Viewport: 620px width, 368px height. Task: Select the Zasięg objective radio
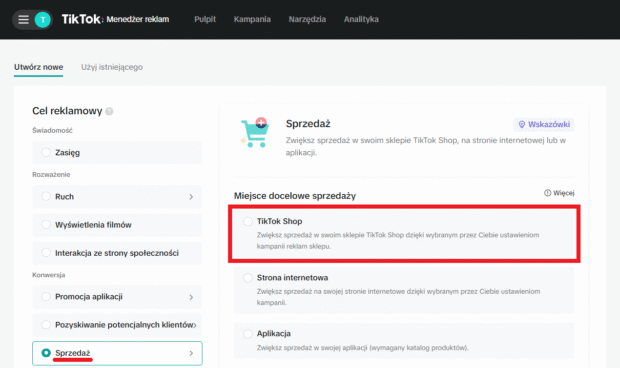46,152
